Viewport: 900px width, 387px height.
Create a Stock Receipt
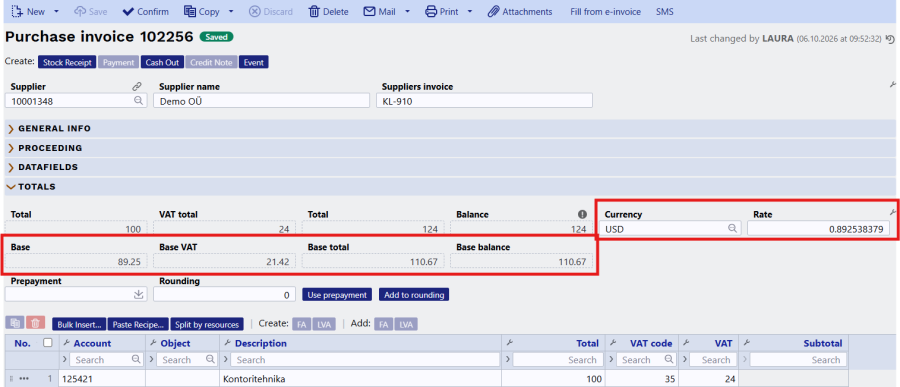pyautogui.click(x=67, y=63)
